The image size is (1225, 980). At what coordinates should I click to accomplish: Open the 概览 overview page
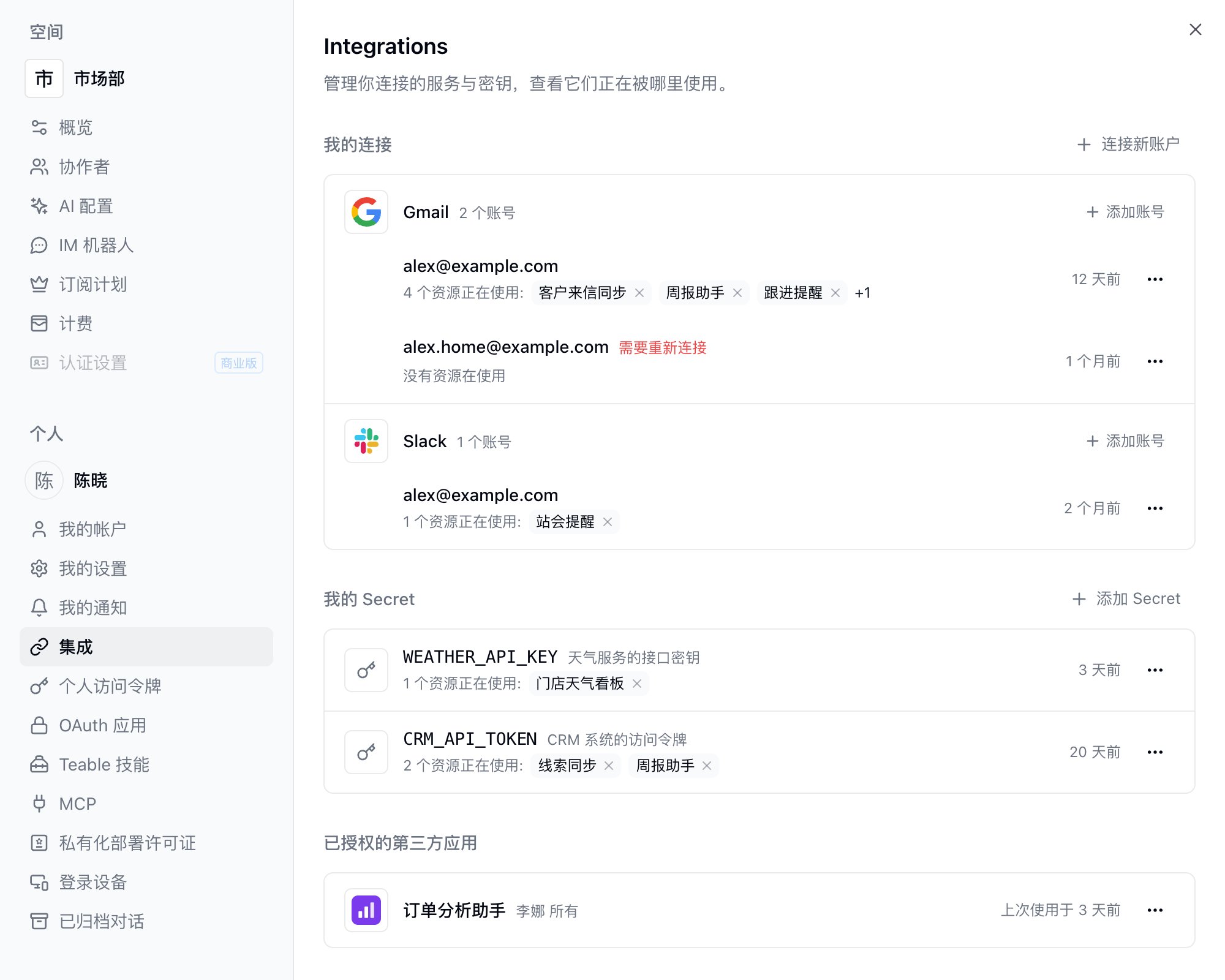pyautogui.click(x=146, y=127)
